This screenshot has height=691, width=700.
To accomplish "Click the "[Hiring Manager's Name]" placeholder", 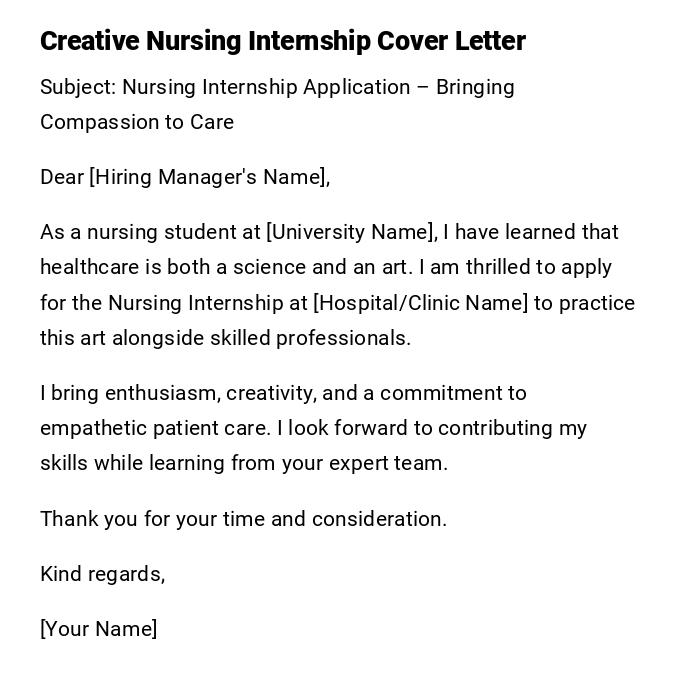I will coord(208,177).
